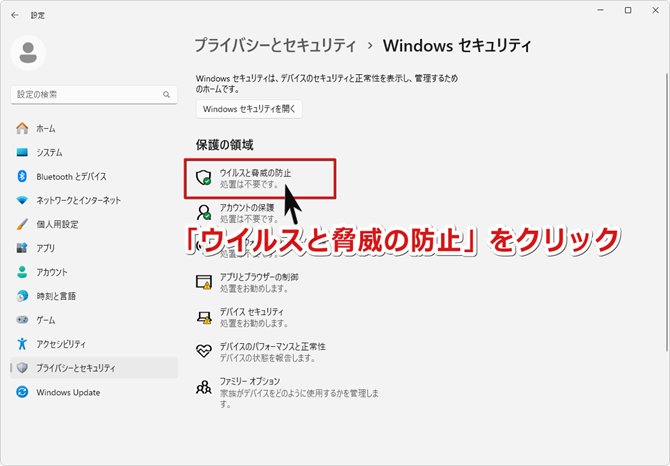Click the account protection person icon
Viewport: 670px width, 466px height.
[x=204, y=212]
